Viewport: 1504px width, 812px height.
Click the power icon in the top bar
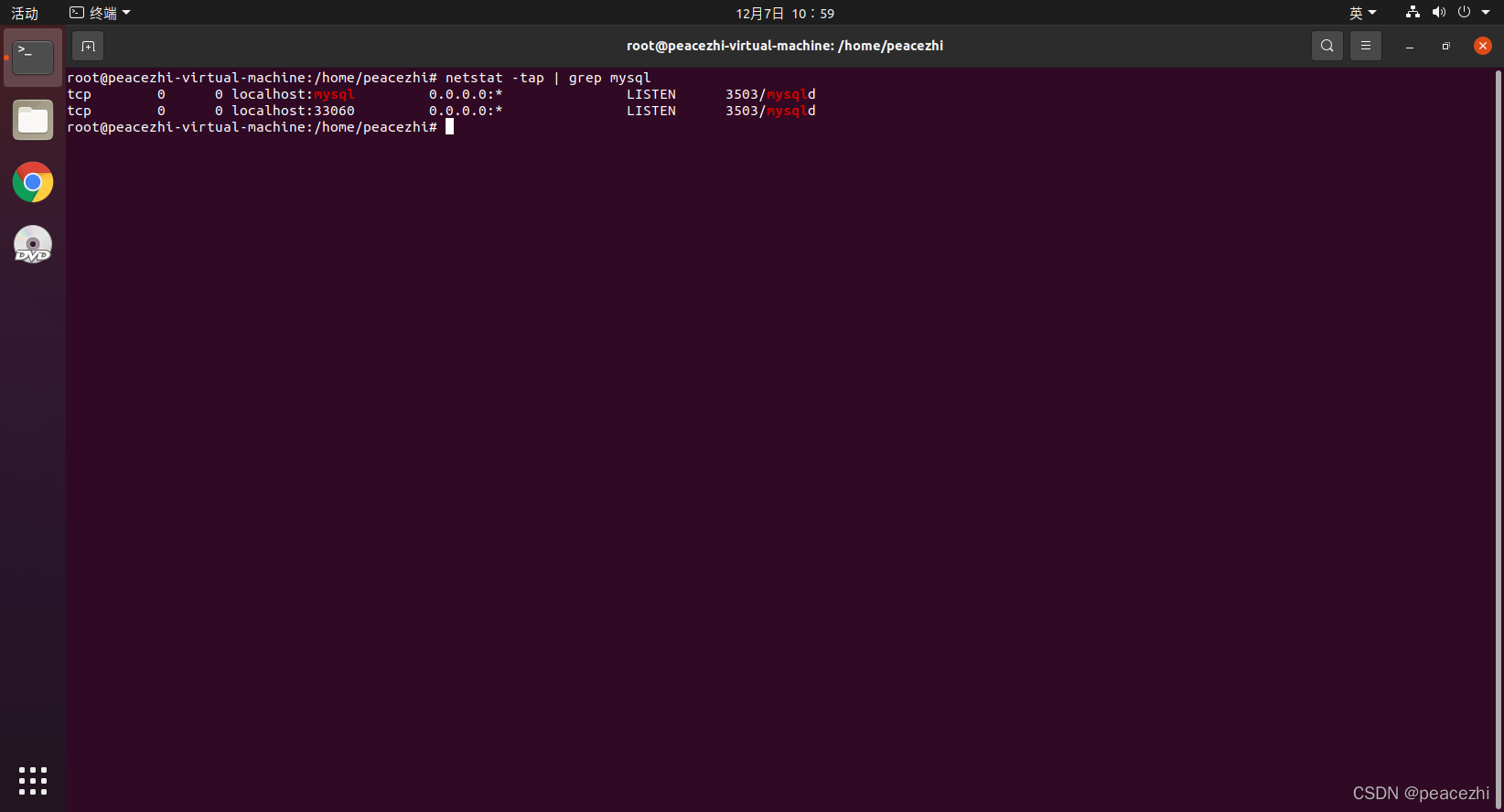click(1464, 13)
